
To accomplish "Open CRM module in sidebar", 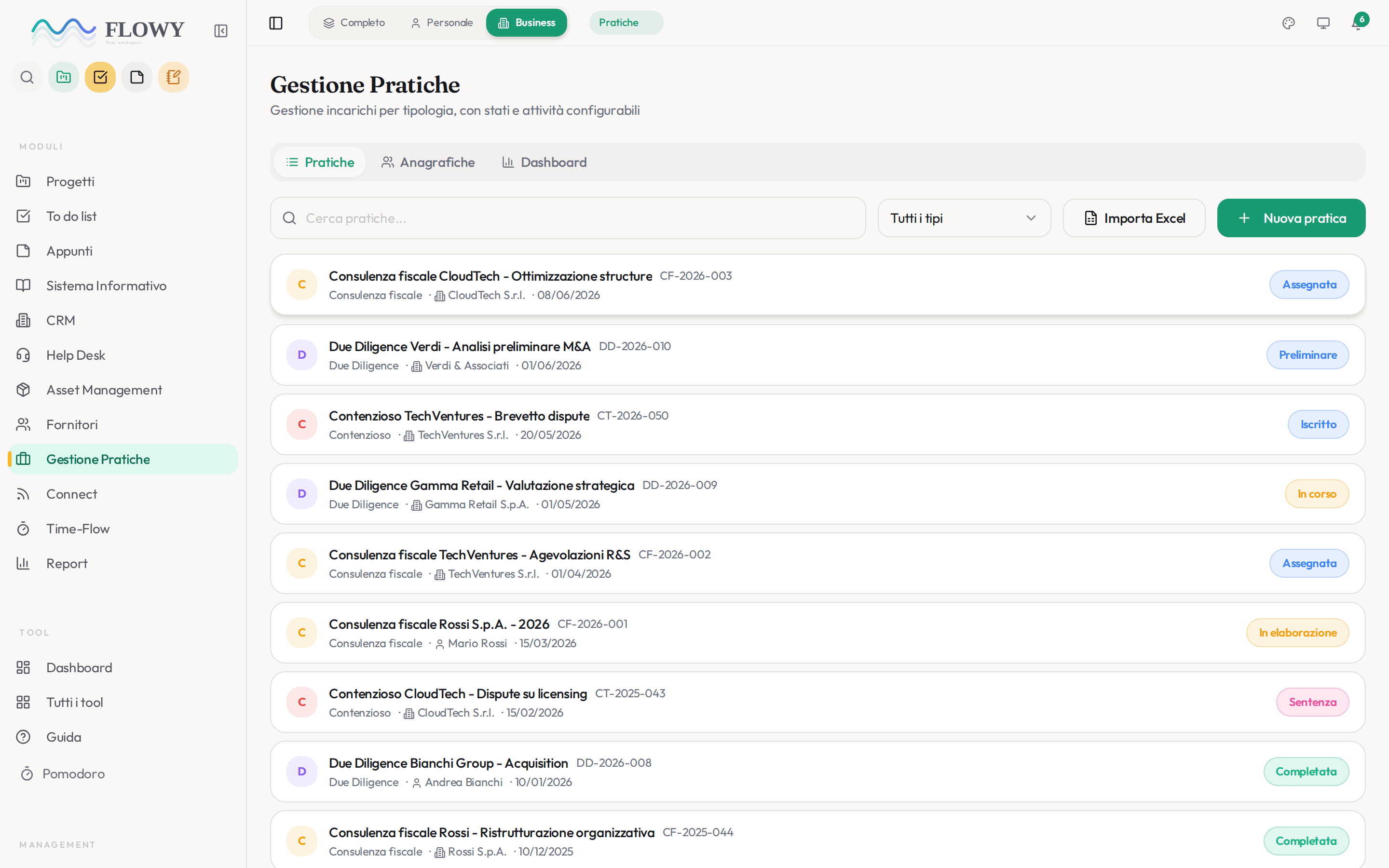I will point(123,320).
